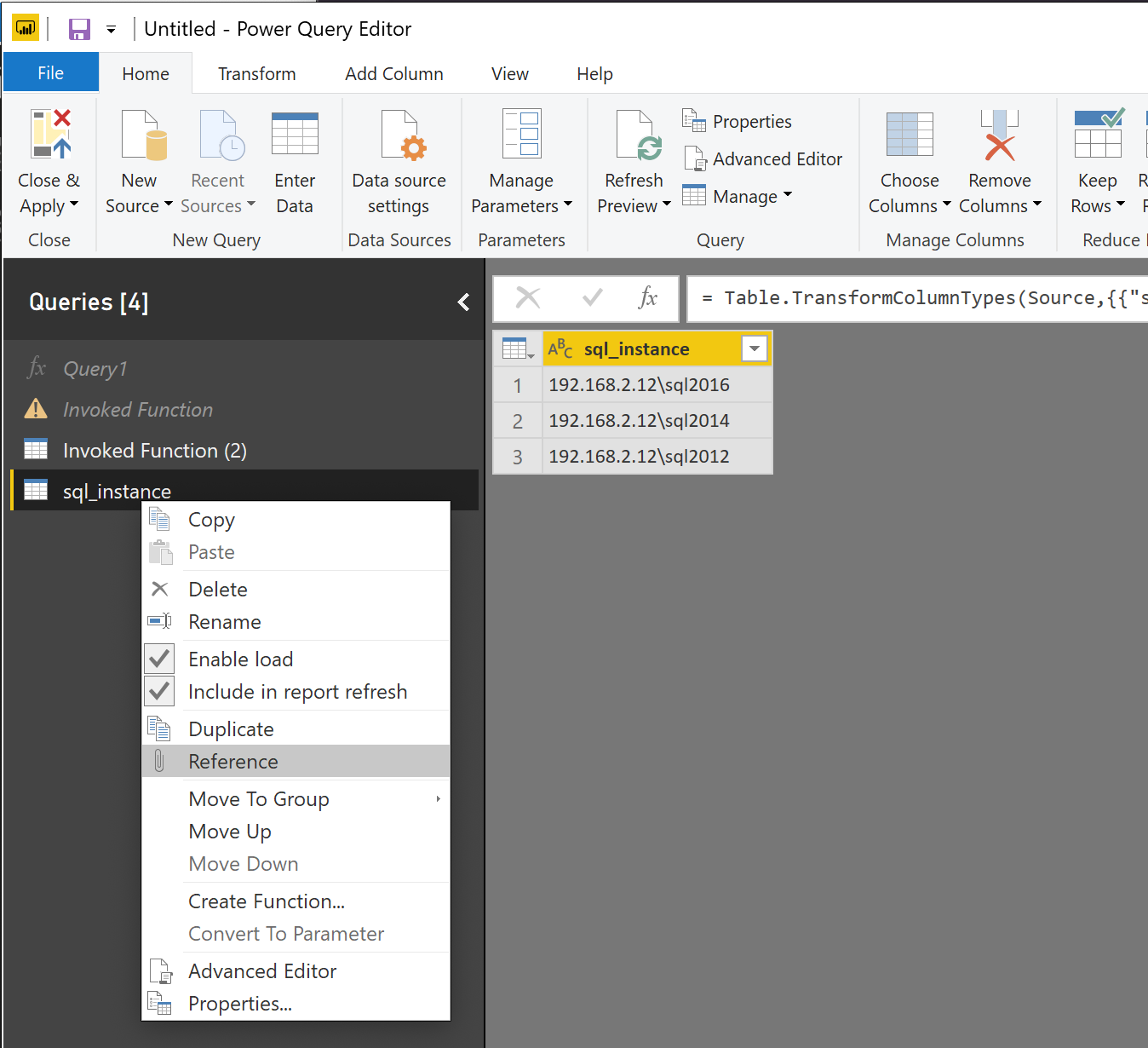Click Choose Columns
This screenshot has height=1048, width=1148.
click(908, 158)
